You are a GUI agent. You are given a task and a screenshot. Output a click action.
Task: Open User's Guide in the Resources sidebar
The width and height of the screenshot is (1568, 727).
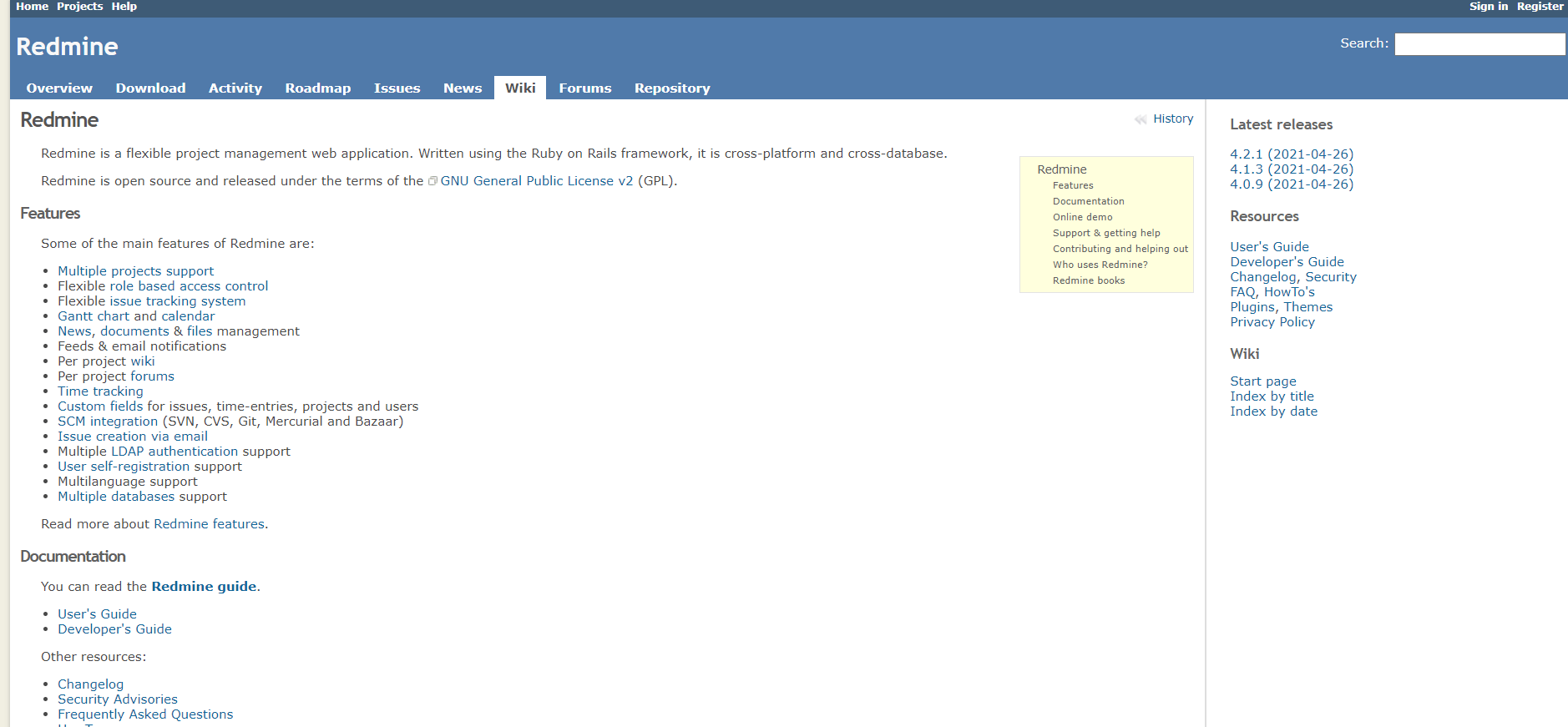click(x=1269, y=247)
